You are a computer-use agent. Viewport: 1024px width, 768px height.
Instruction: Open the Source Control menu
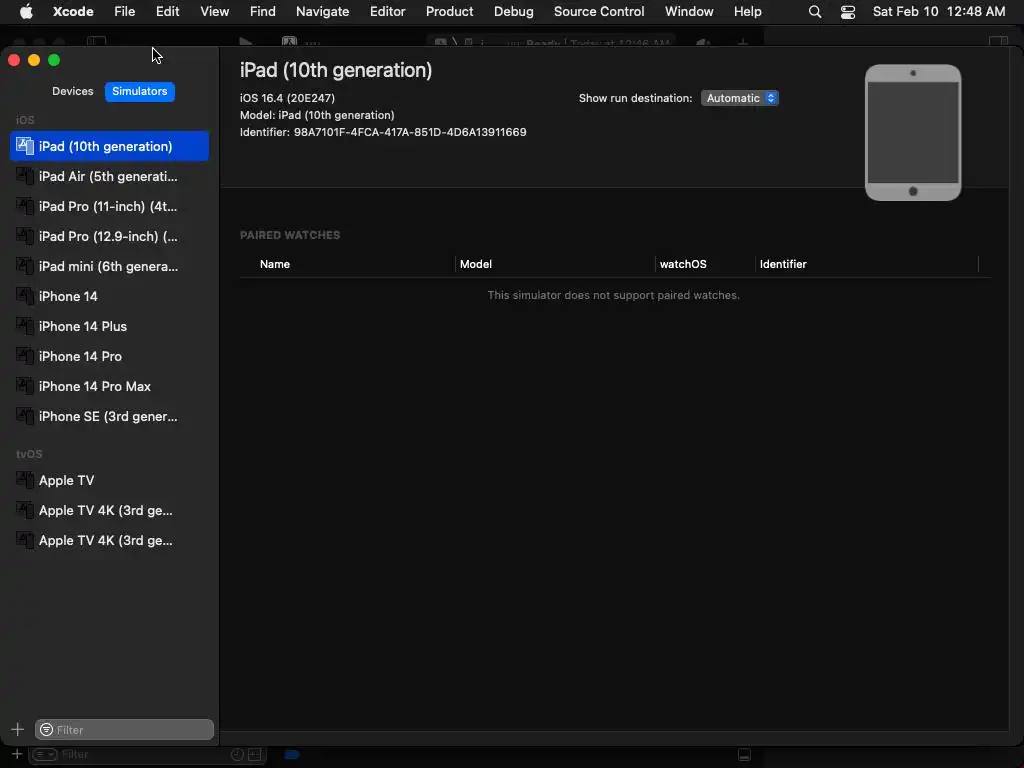(599, 11)
